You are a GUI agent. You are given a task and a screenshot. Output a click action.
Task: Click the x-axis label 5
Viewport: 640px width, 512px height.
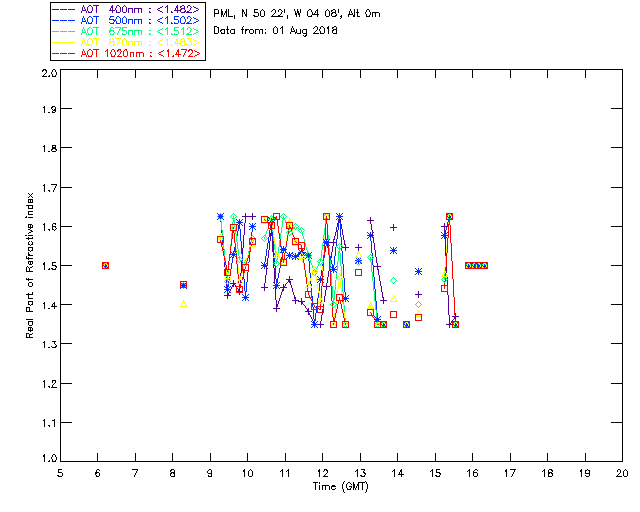click(x=60, y=473)
